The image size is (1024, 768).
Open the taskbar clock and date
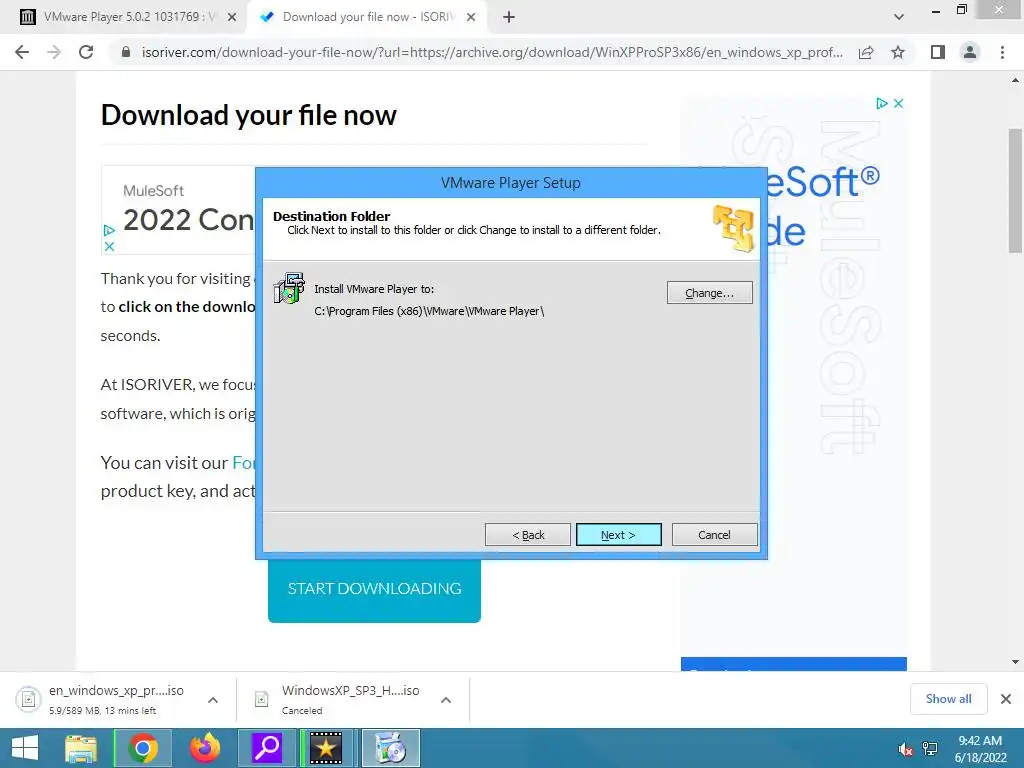click(980, 749)
